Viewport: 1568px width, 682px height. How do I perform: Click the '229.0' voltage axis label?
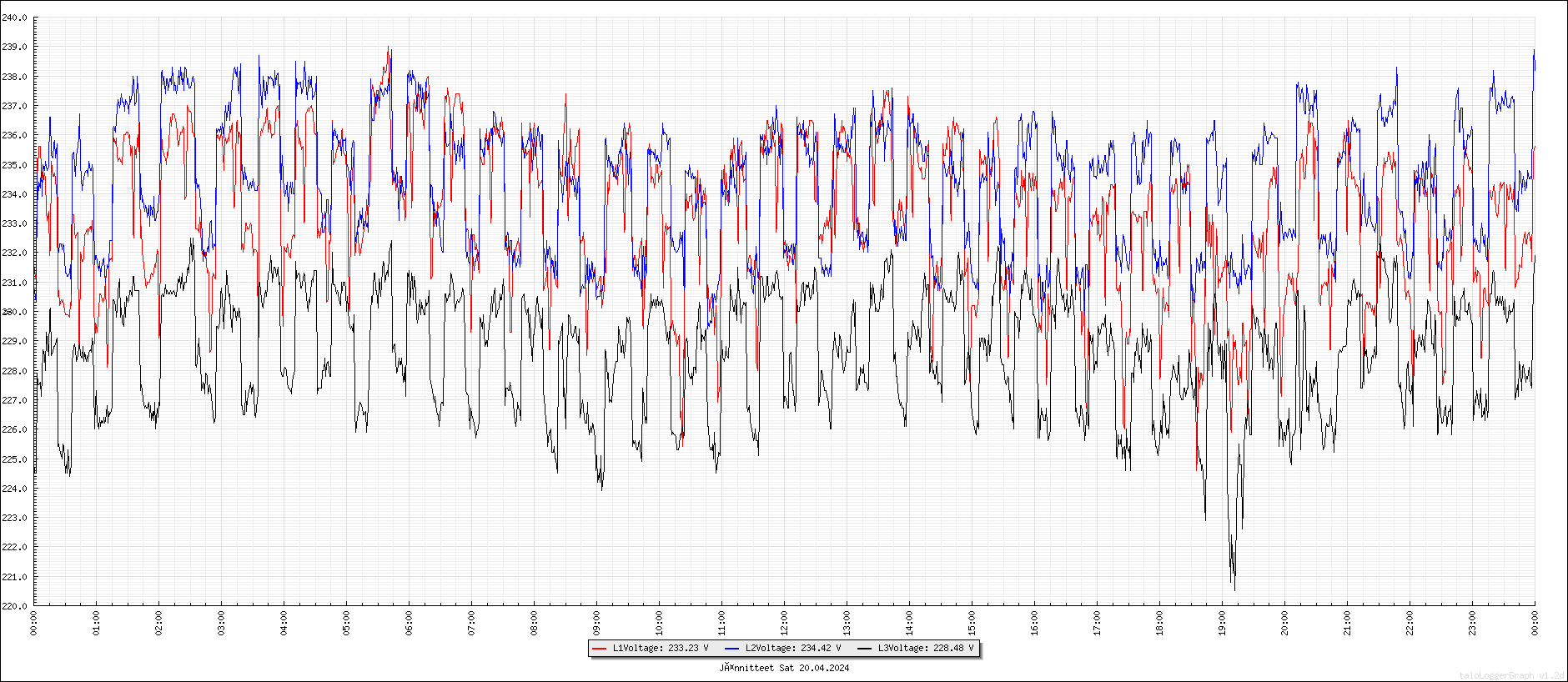14,341
